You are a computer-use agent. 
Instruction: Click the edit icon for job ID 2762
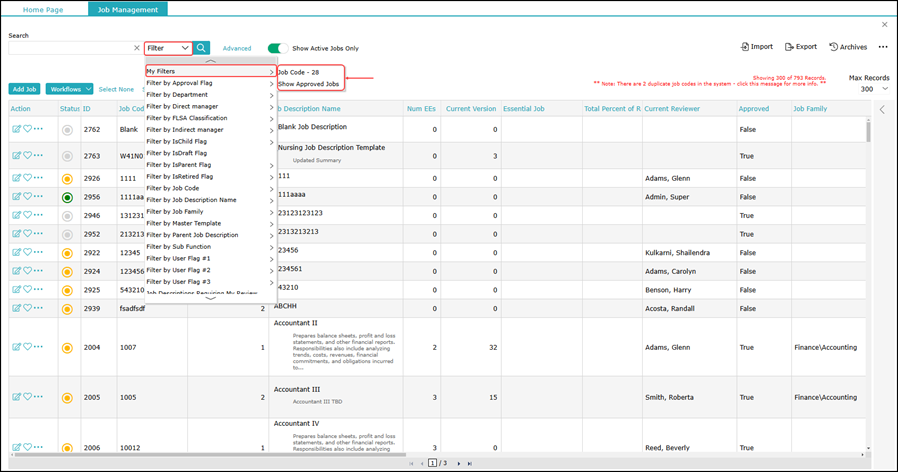coord(16,129)
